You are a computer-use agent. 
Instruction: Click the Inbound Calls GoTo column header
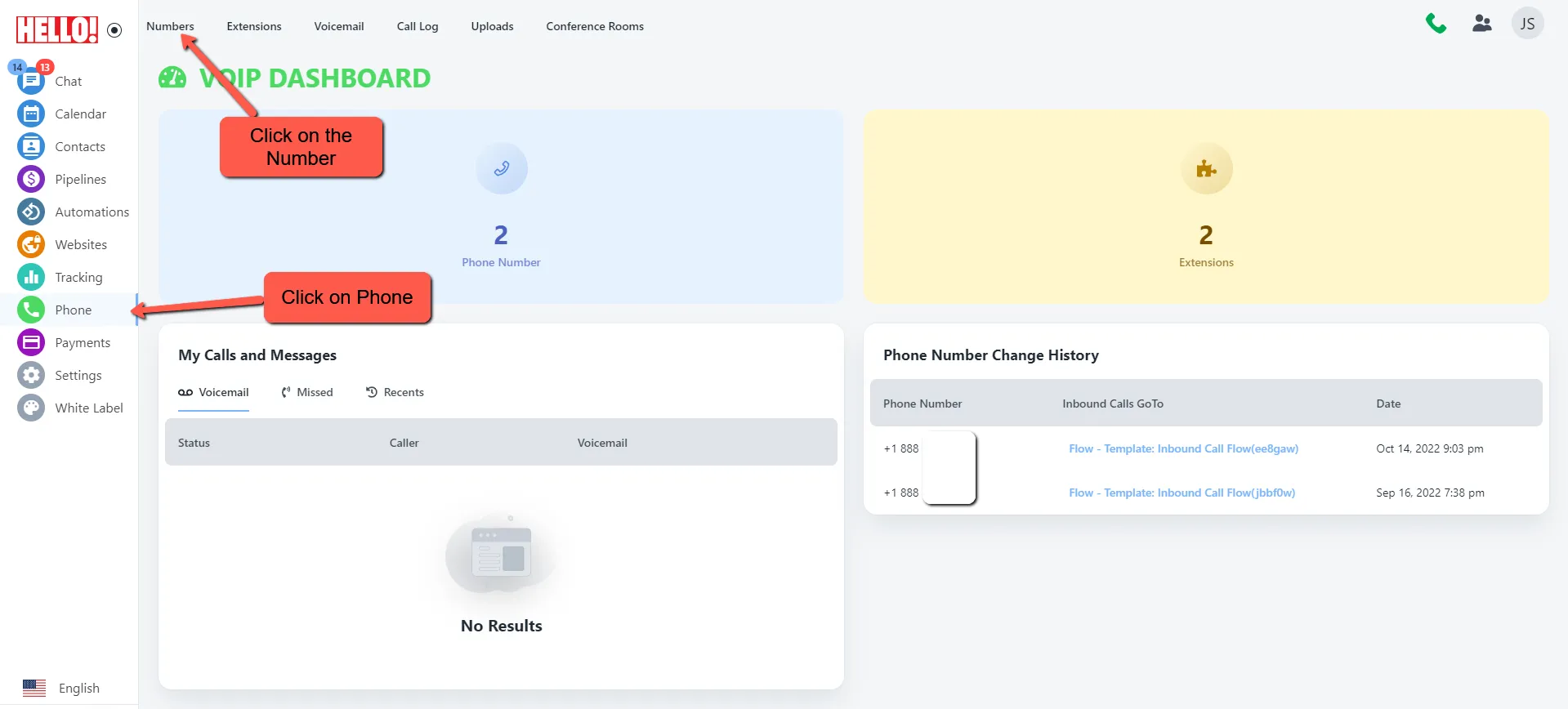coord(1113,404)
